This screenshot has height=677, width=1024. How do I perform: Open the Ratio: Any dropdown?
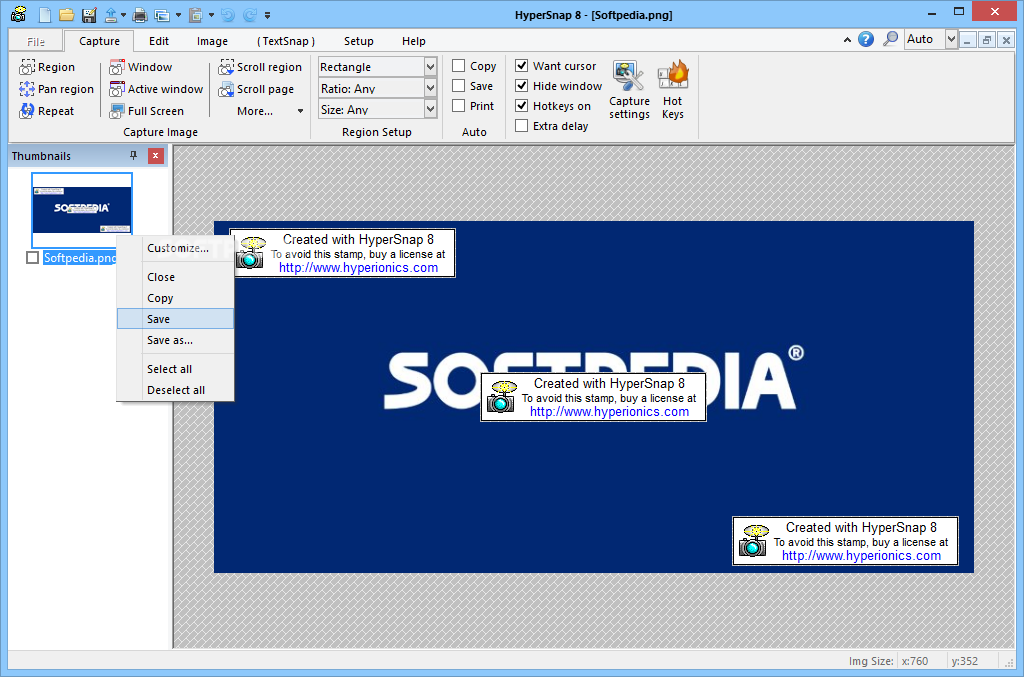430,88
